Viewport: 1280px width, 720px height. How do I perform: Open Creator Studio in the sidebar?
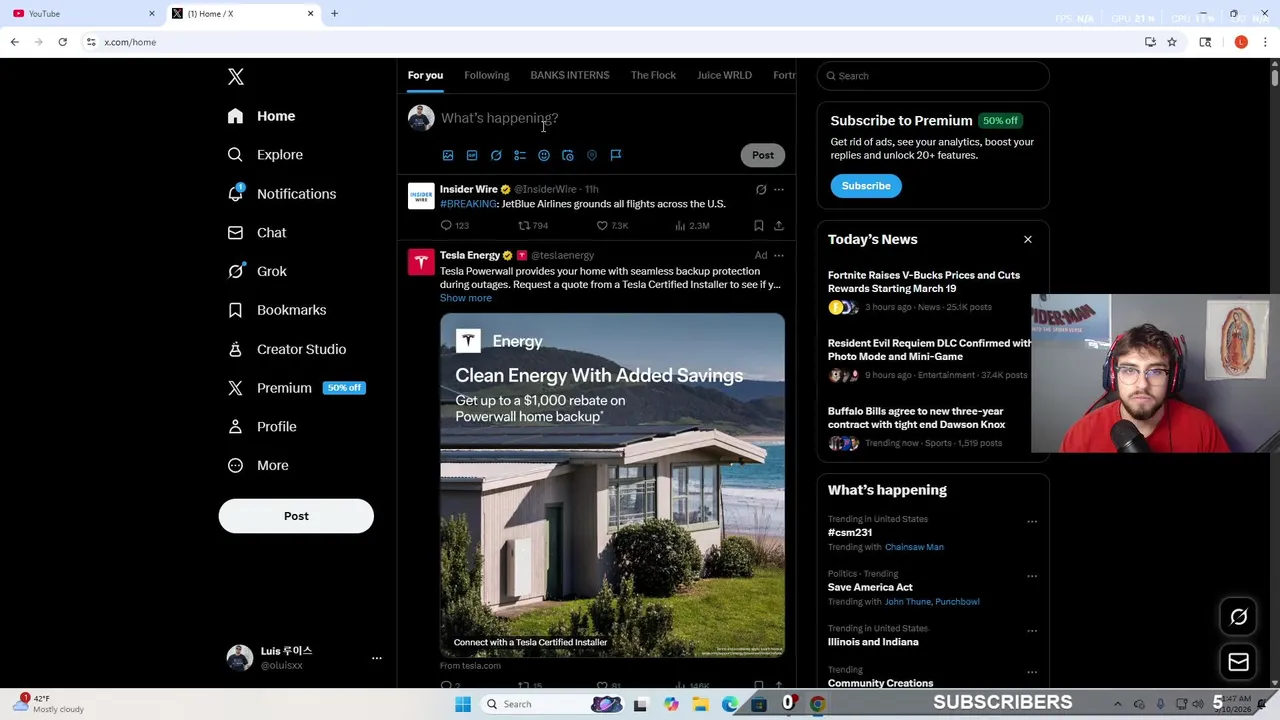(287, 349)
